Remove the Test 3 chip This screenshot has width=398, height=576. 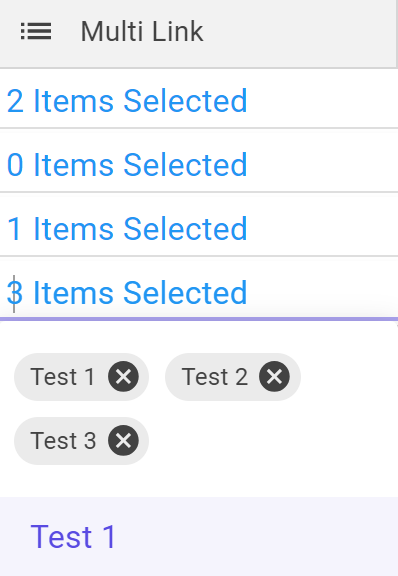(x=123, y=440)
